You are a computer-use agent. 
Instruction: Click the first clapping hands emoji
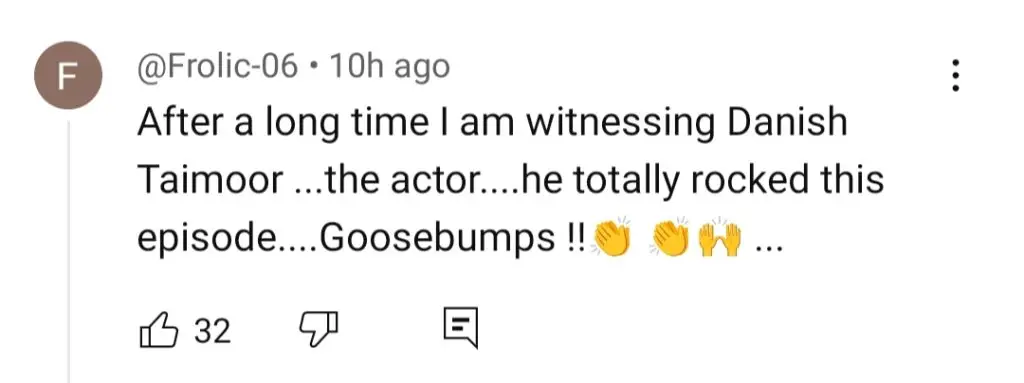click(x=611, y=239)
